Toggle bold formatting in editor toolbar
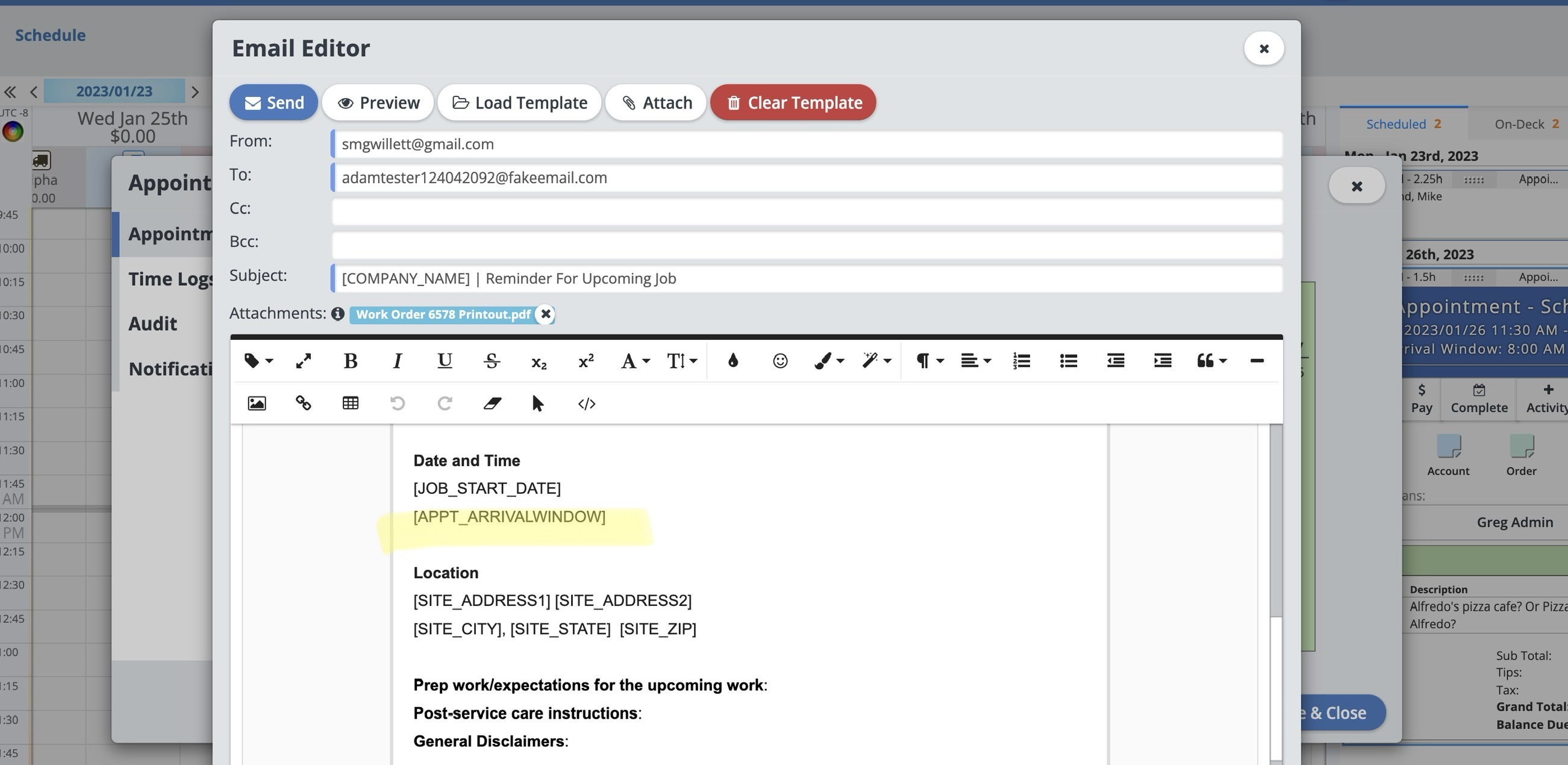 pyautogui.click(x=350, y=361)
